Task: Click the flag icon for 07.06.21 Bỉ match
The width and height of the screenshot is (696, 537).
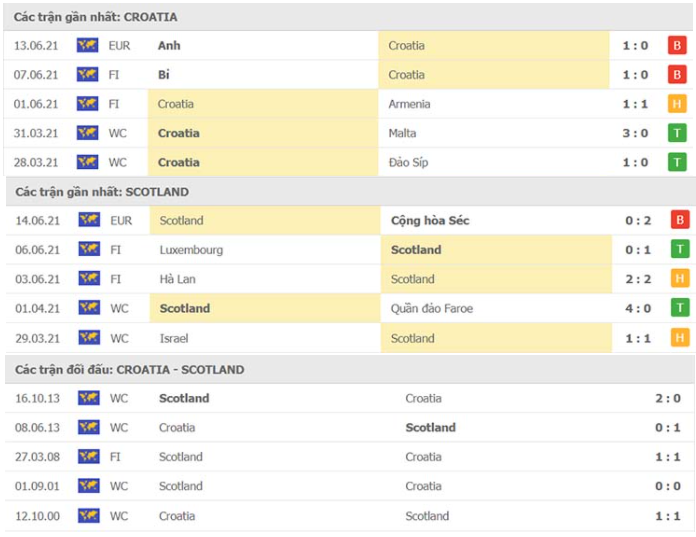Action: click(x=88, y=74)
